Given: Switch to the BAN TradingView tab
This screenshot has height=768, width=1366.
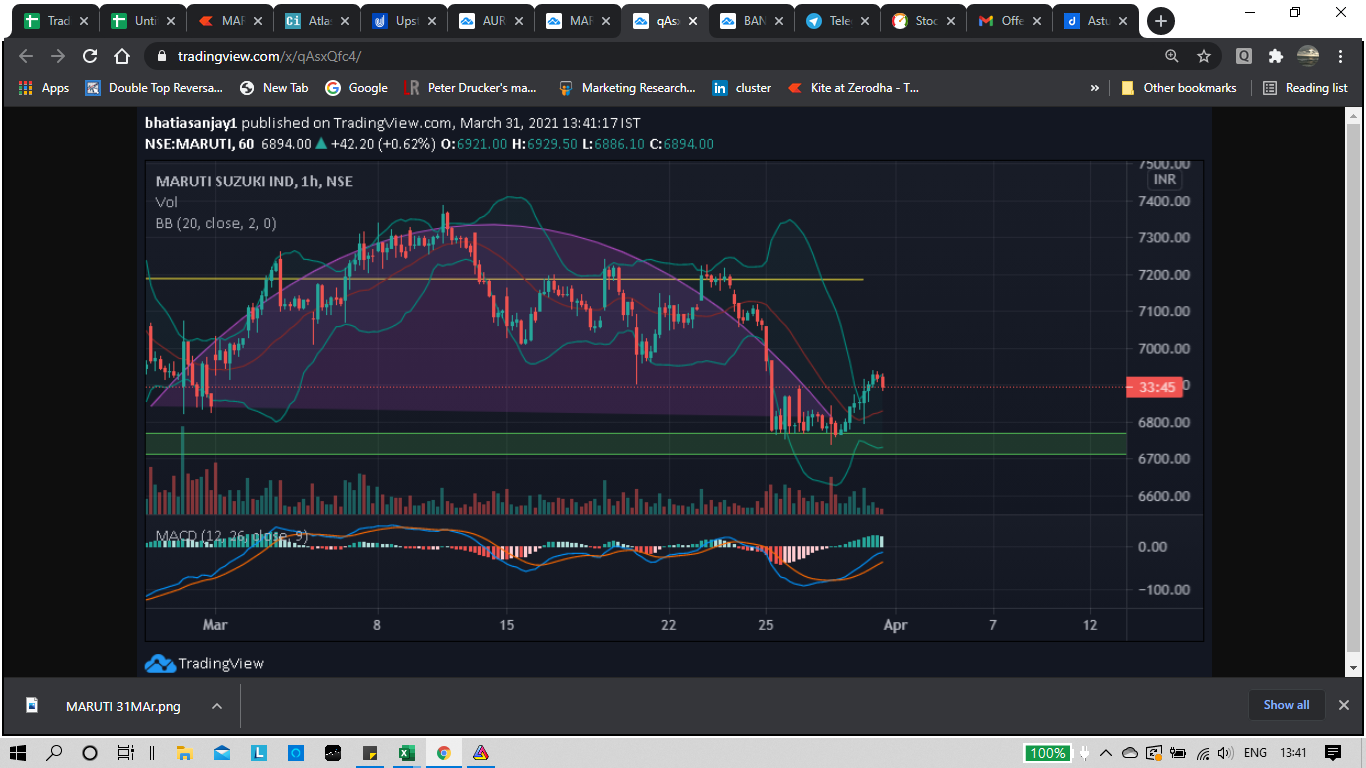Looking at the screenshot, I should [x=751, y=21].
